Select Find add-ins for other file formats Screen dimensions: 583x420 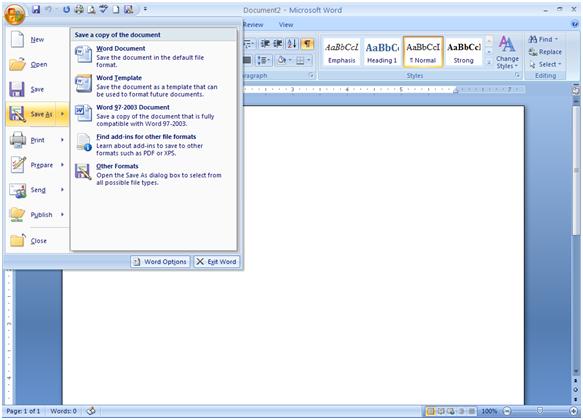(154, 144)
